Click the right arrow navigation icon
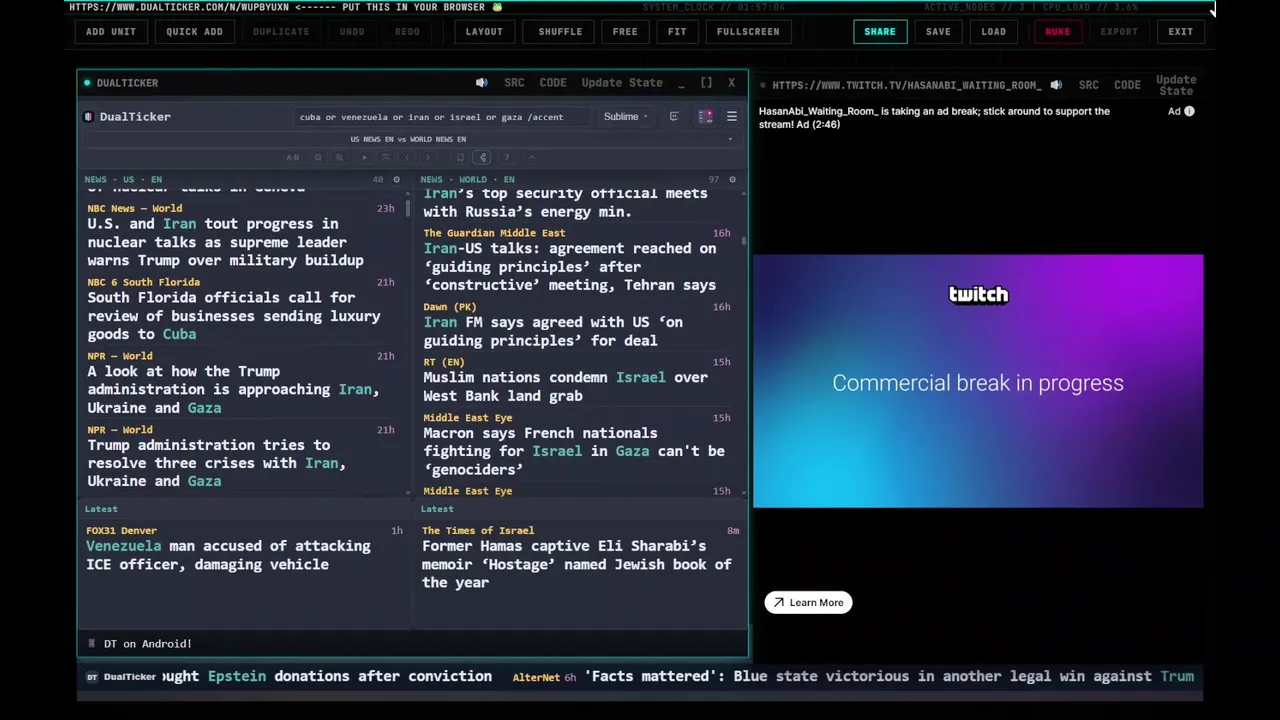 pos(428,157)
